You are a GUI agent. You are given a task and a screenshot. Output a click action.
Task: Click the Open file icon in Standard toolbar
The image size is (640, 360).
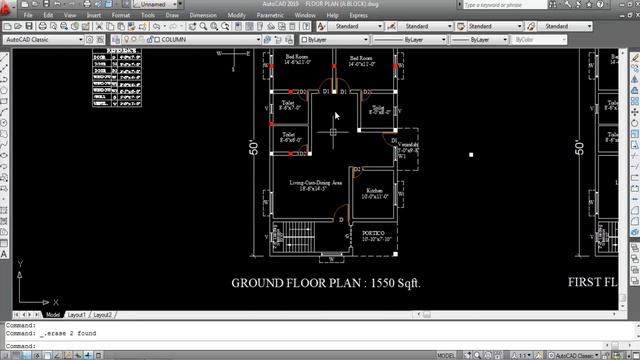click(x=18, y=27)
